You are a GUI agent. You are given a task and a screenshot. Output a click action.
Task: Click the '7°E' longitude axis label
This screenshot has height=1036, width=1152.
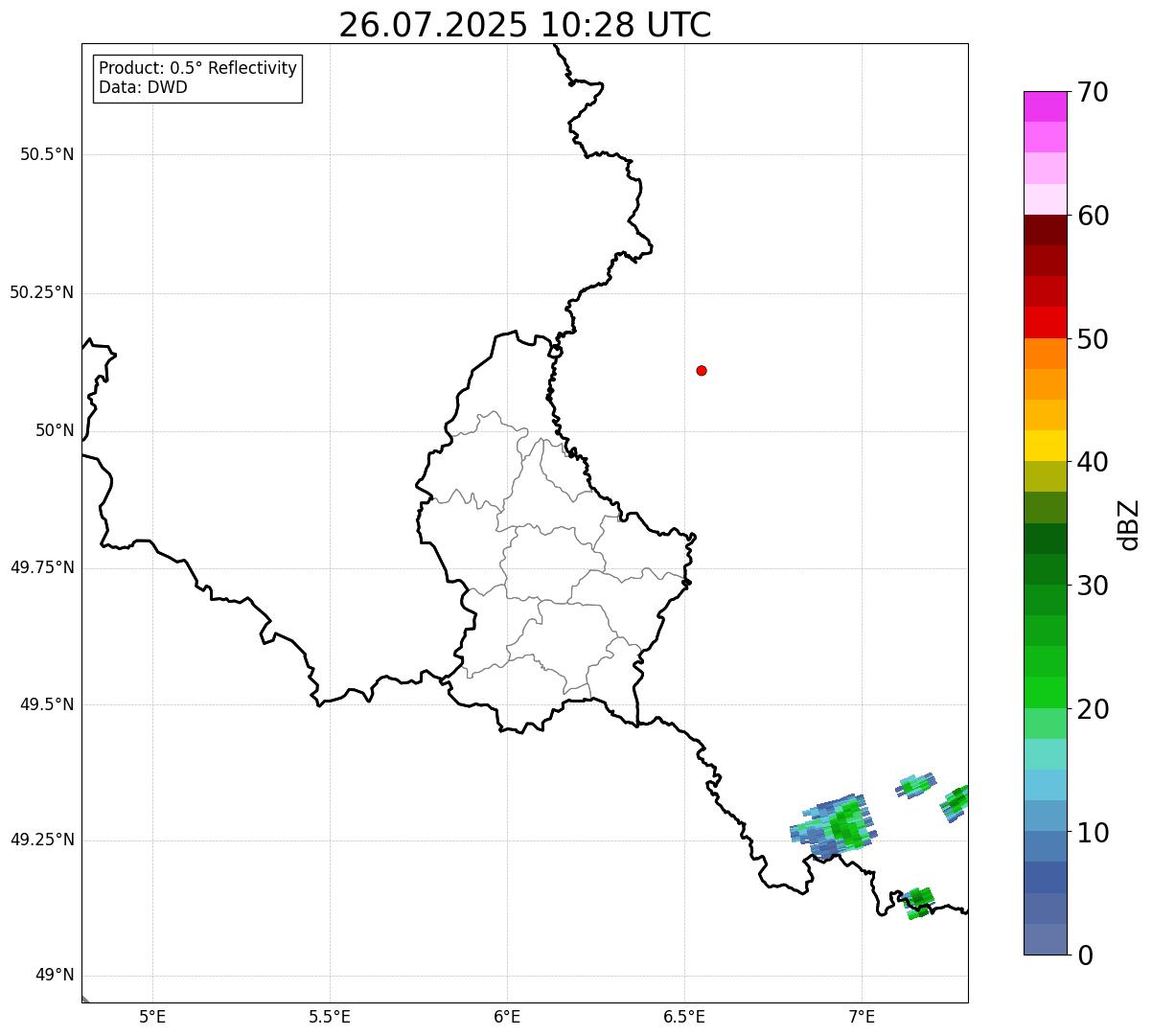[x=862, y=1016]
